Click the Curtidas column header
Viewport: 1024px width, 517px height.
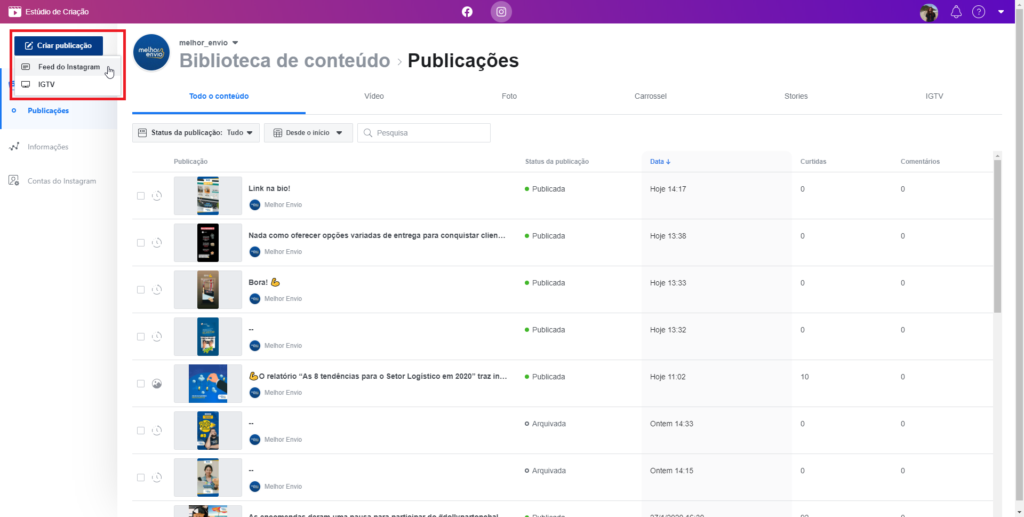click(813, 161)
